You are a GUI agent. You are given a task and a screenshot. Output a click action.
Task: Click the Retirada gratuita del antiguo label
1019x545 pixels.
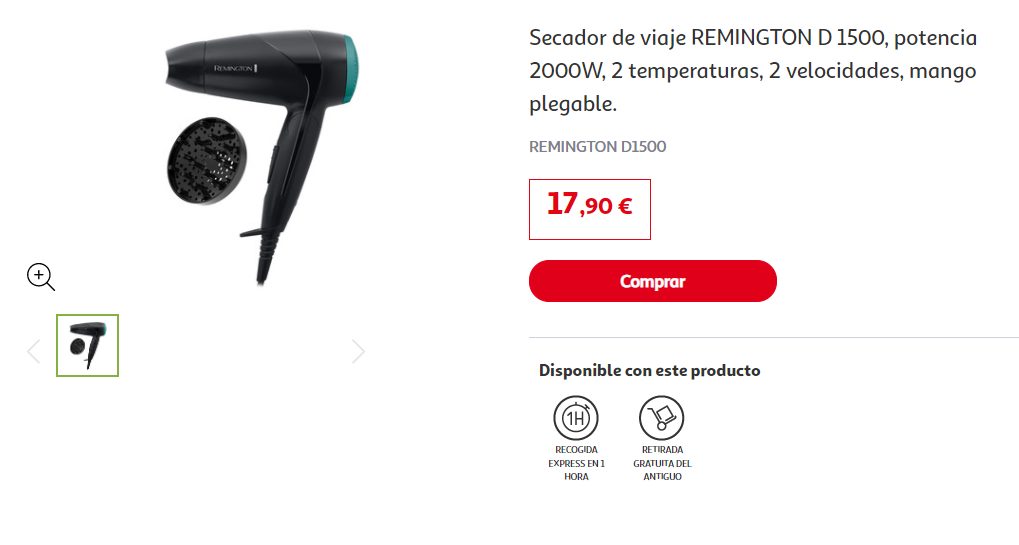tap(662, 463)
